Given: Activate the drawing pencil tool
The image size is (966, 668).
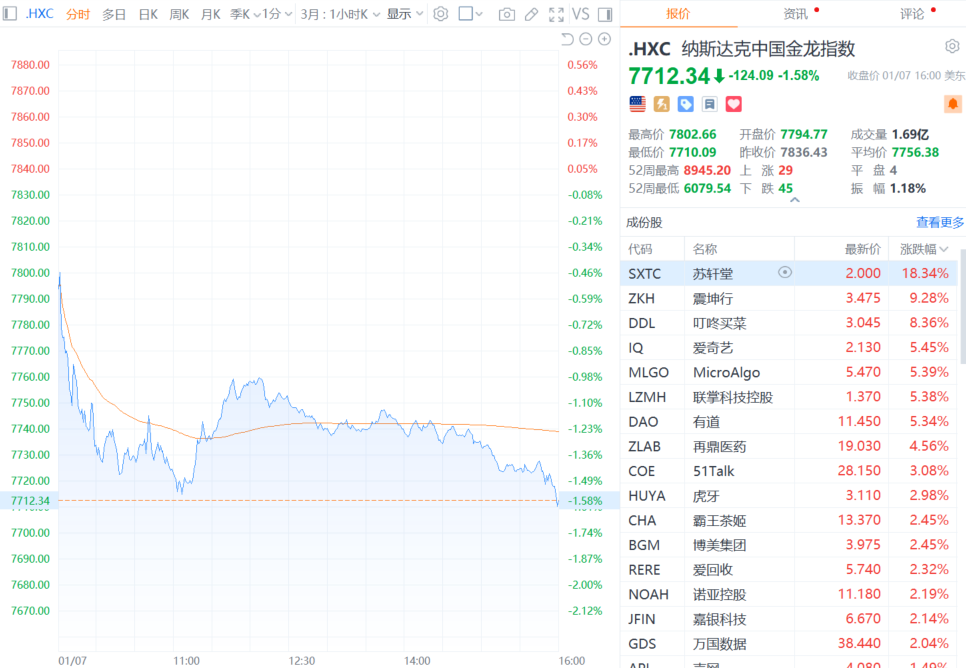Looking at the screenshot, I should [531, 14].
